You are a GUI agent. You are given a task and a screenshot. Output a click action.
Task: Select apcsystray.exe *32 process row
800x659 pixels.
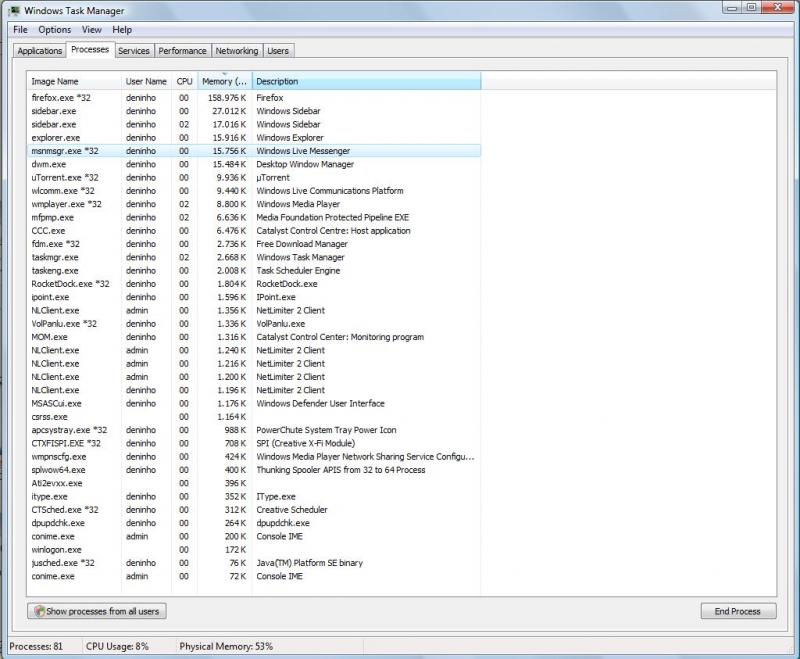click(254, 430)
